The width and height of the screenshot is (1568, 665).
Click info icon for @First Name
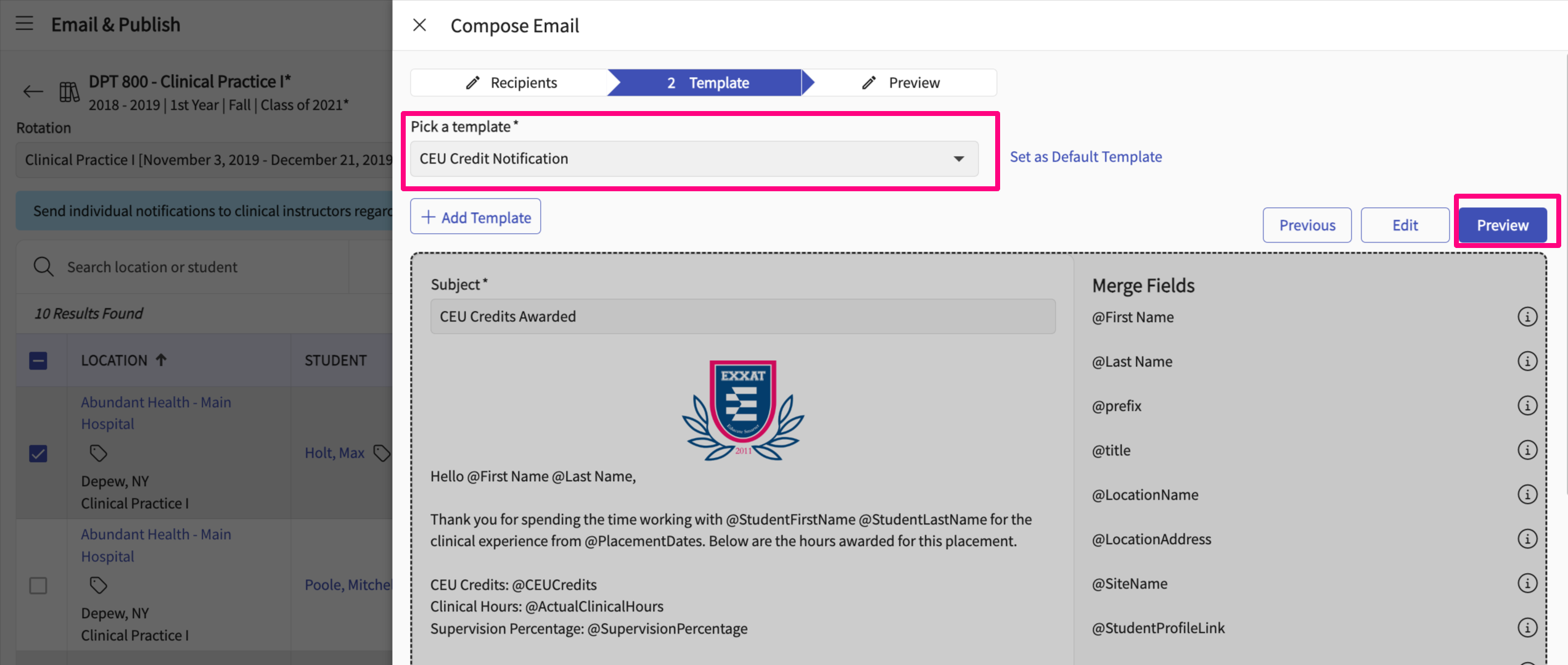pyautogui.click(x=1527, y=317)
